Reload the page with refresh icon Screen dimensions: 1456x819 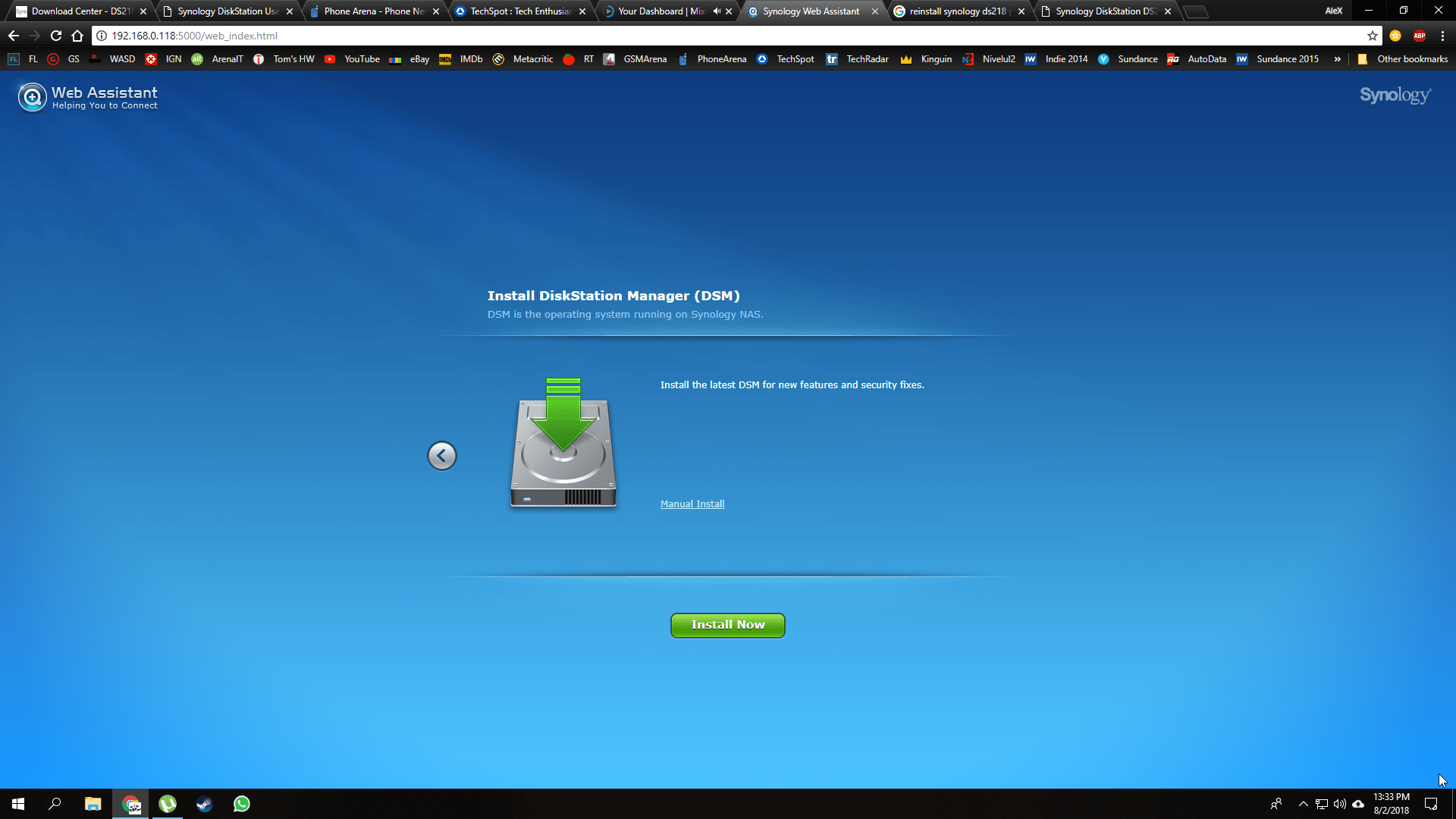tap(56, 36)
